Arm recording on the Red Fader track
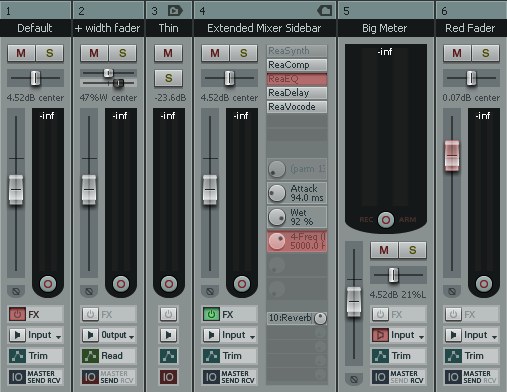Image resolution: width=507 pixels, height=392 pixels. click(x=484, y=284)
